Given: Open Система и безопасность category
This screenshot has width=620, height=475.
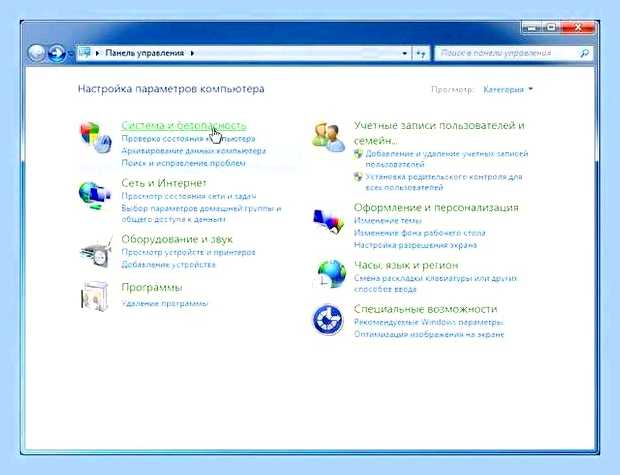Looking at the screenshot, I should coord(184,125).
